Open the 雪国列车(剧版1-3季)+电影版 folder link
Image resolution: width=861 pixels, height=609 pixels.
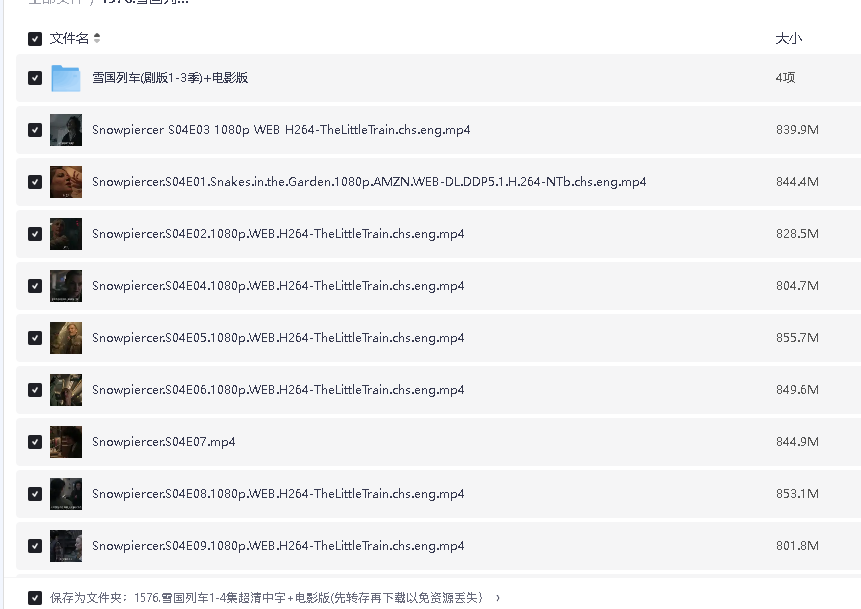[170, 77]
